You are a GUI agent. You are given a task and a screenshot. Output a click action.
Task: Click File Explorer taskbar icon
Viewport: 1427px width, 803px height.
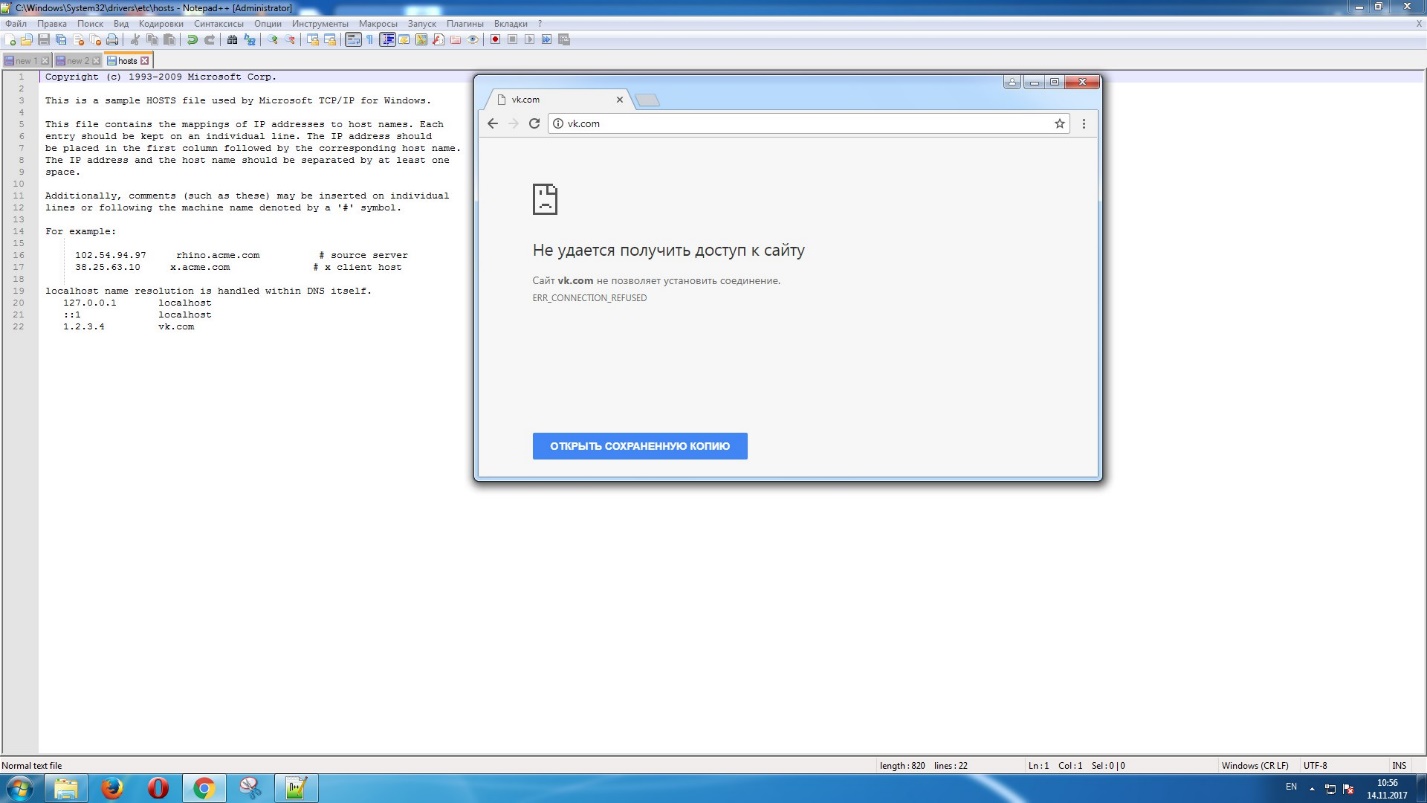pos(66,788)
